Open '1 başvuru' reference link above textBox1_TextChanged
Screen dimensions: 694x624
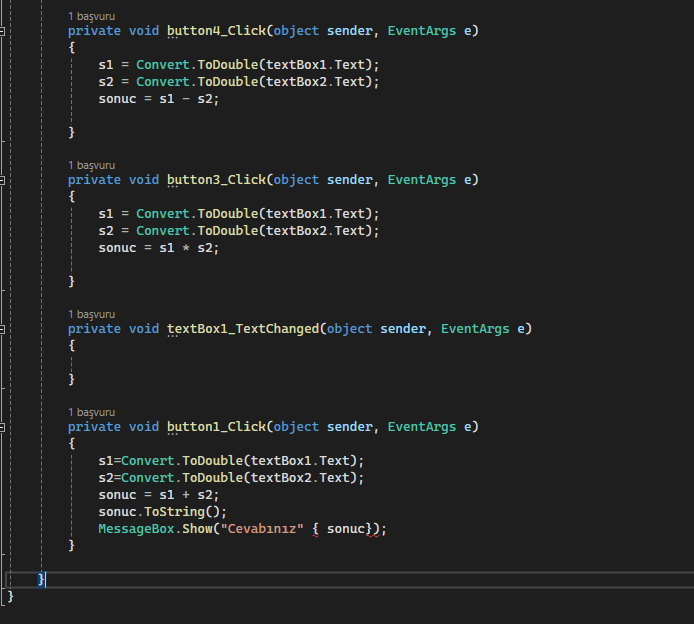(x=92, y=315)
